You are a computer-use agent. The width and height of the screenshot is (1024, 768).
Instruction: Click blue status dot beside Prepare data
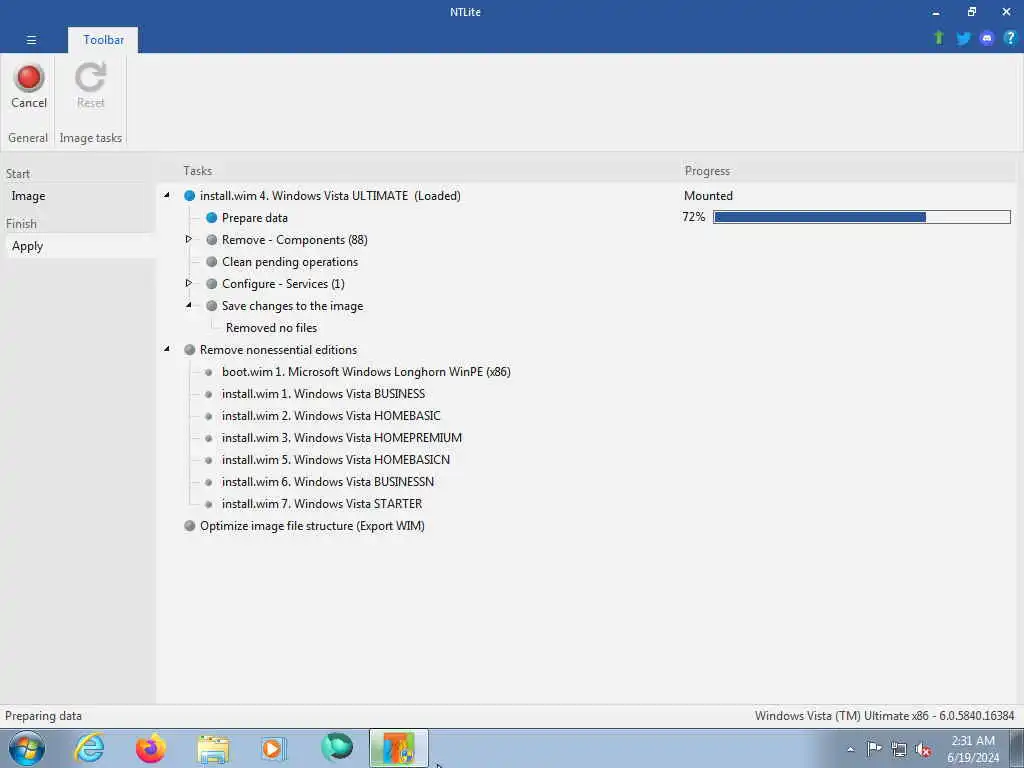coord(212,217)
